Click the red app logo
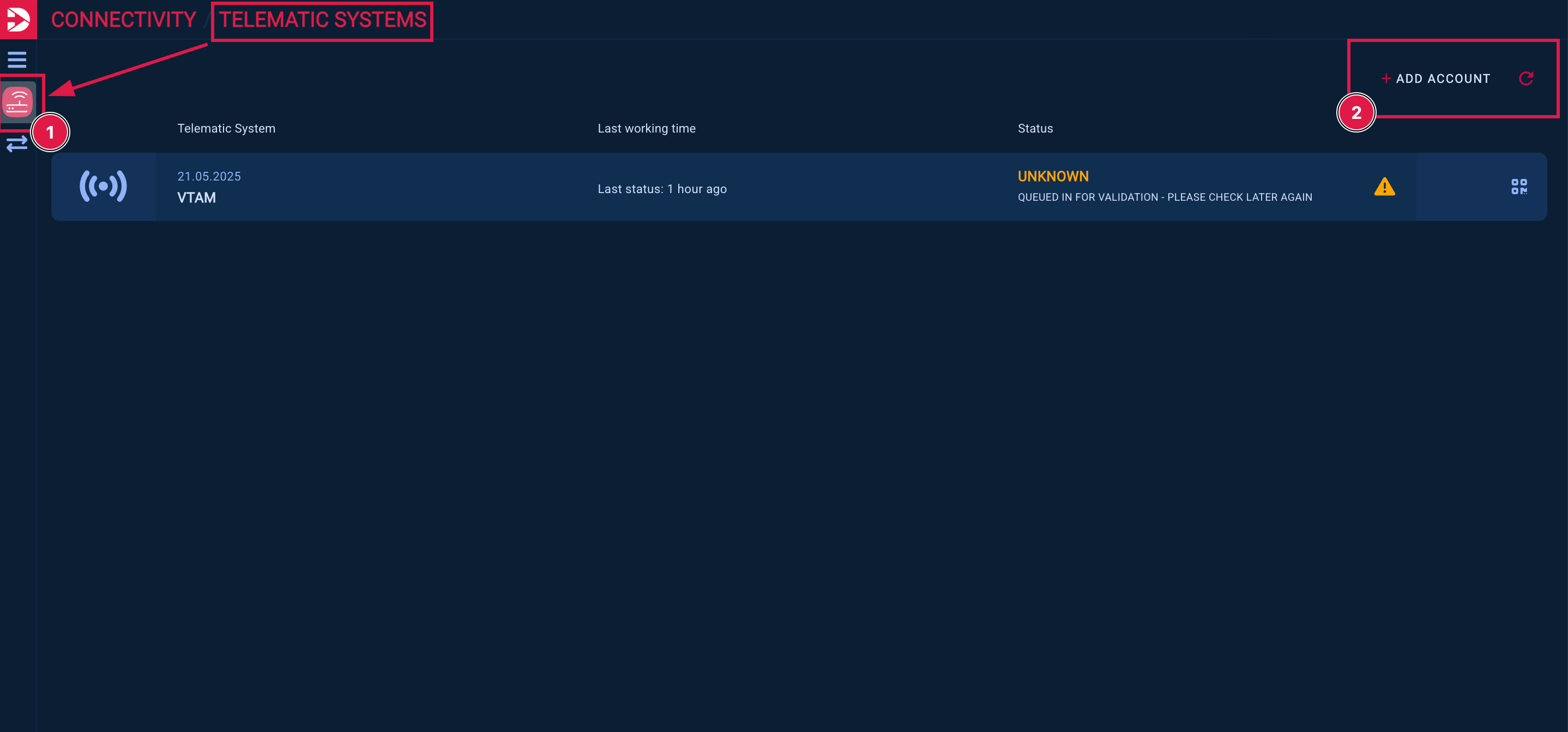1568x732 pixels. [18, 19]
